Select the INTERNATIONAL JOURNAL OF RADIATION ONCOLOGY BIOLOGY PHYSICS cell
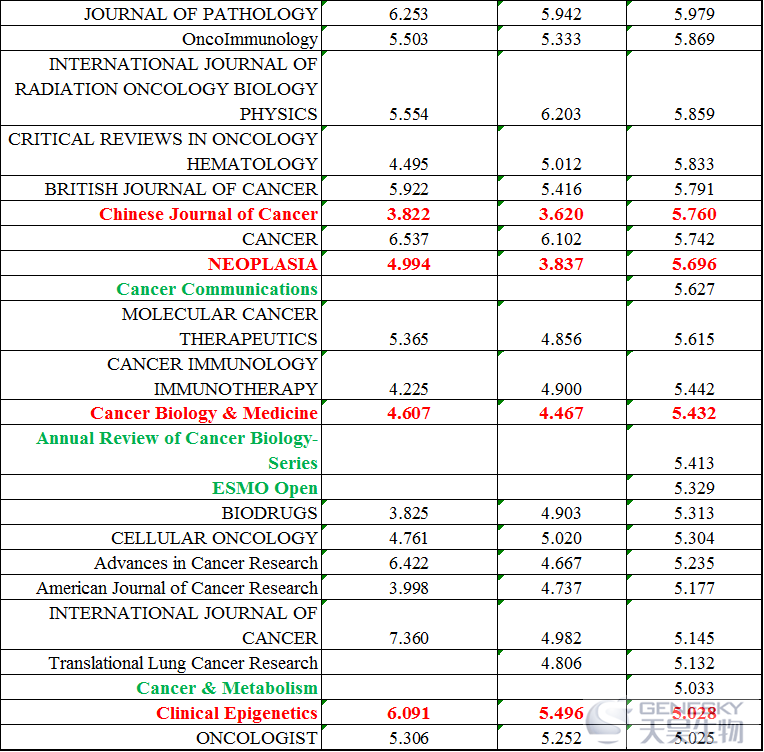Viewport: 764px width, 752px height. (161, 88)
